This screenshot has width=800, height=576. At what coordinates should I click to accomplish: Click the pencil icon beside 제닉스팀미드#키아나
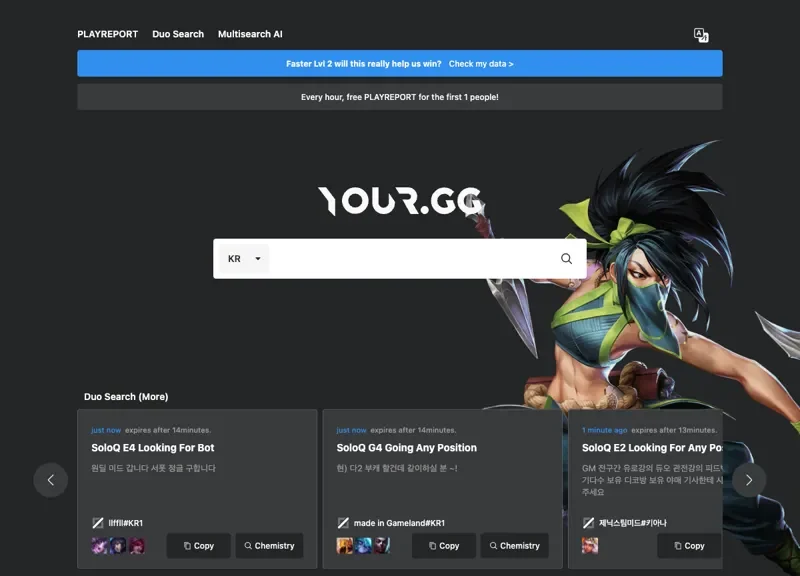[588, 522]
